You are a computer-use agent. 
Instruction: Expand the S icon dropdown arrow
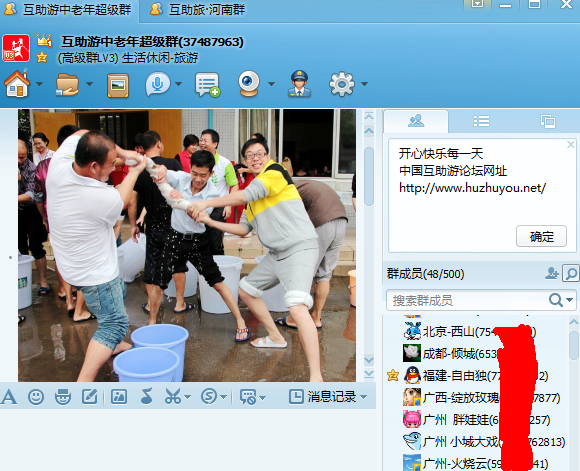223,397
